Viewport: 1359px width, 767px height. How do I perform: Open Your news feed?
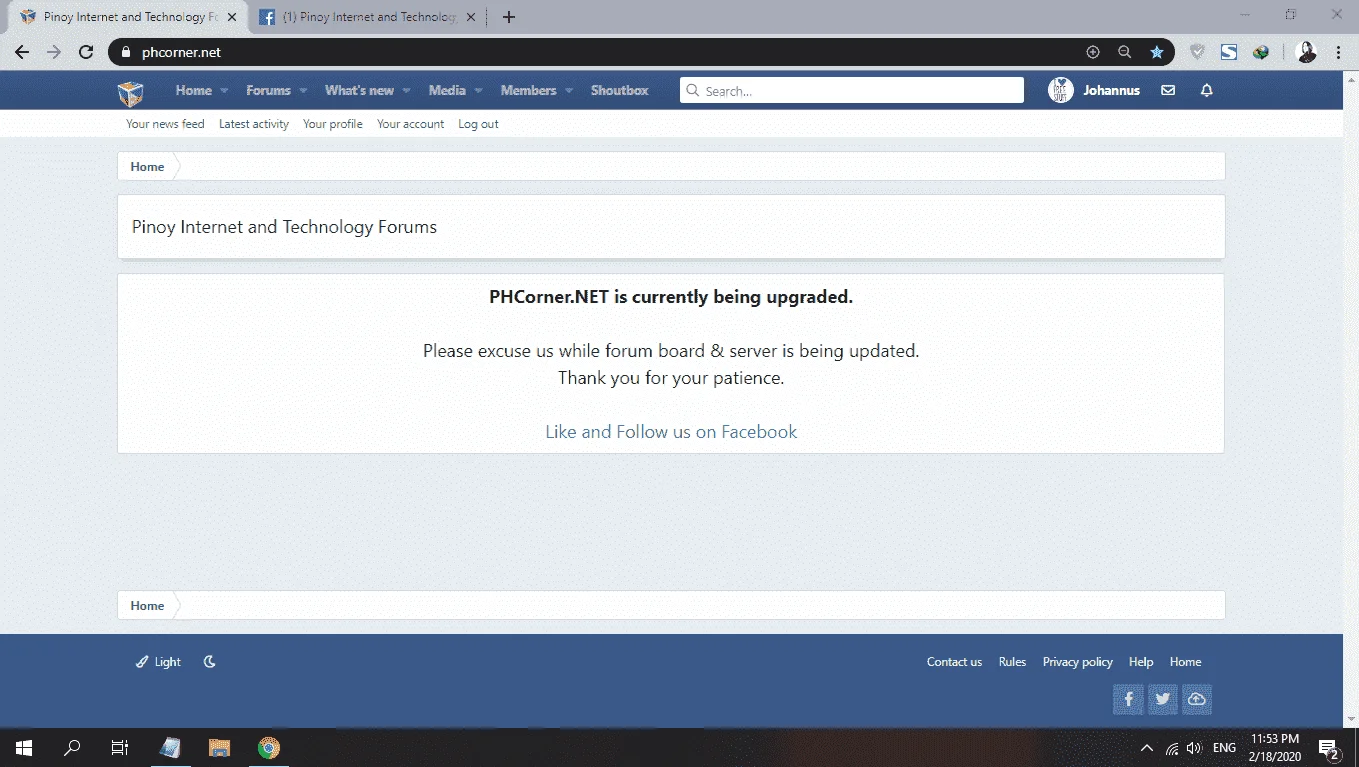165,124
